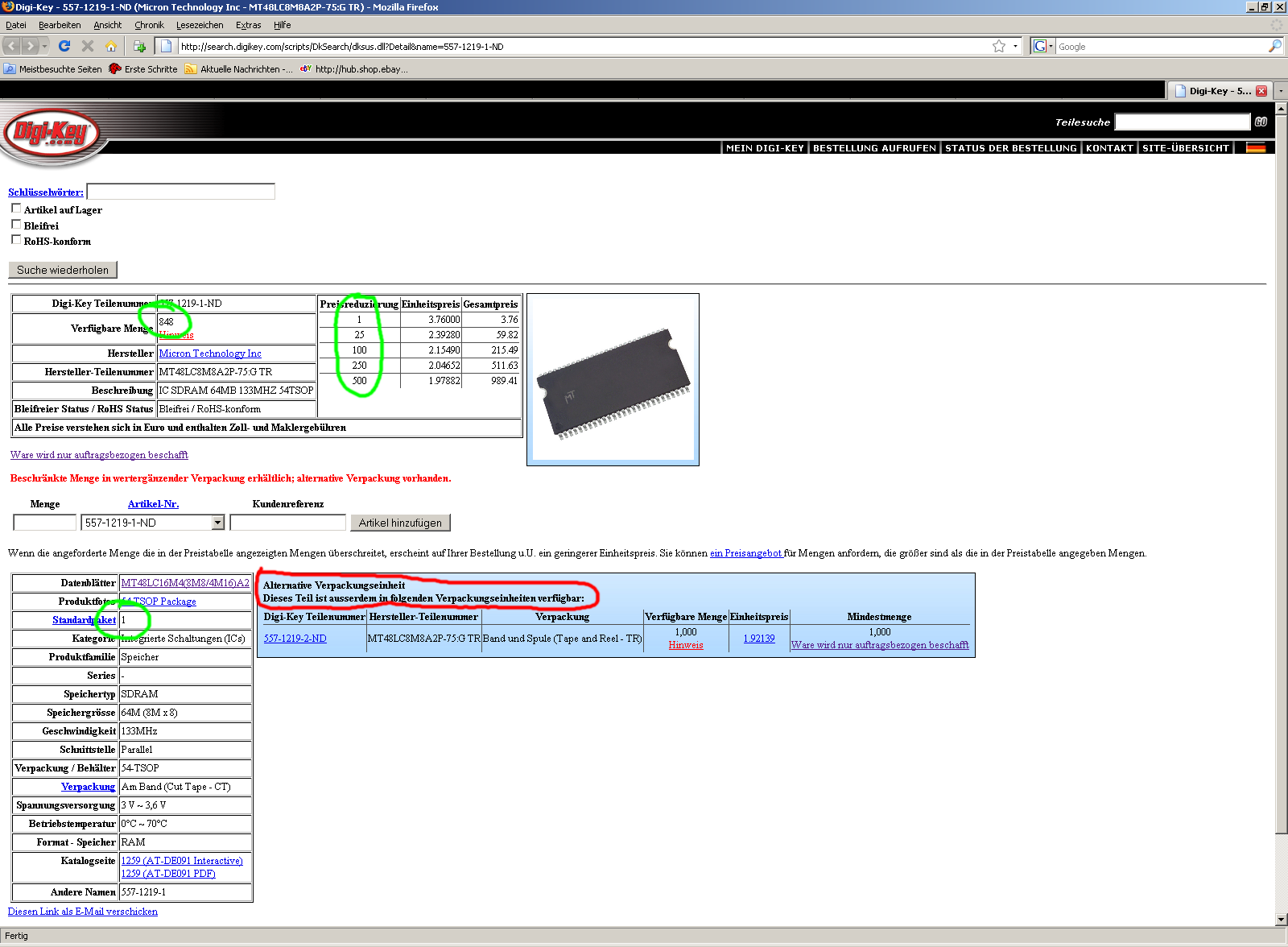The image size is (1288, 947).
Task: Open the Artikel-Nr. 557-1219-1-ND dropdown
Action: 152,523
